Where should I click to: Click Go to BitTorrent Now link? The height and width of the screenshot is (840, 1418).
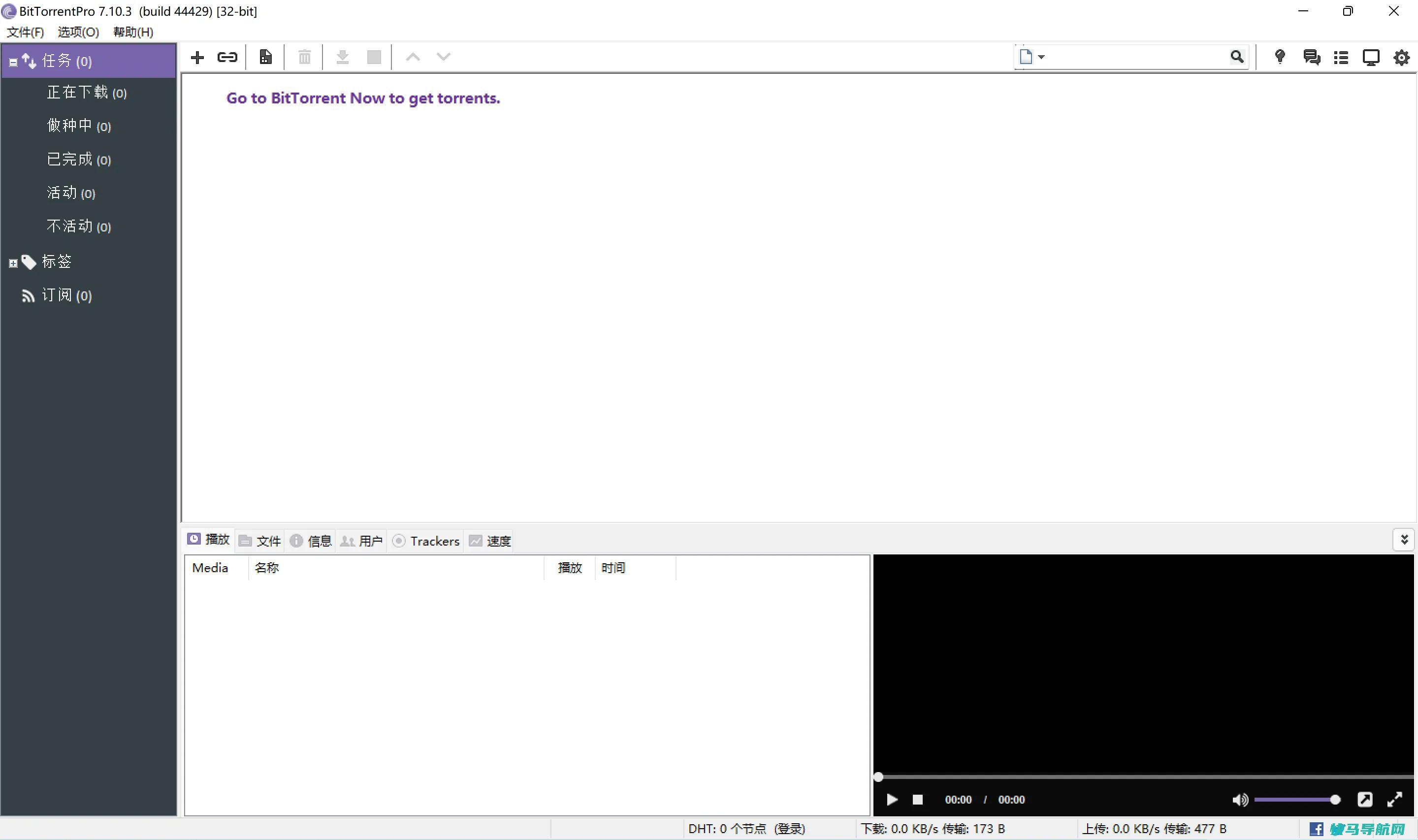[x=363, y=98]
